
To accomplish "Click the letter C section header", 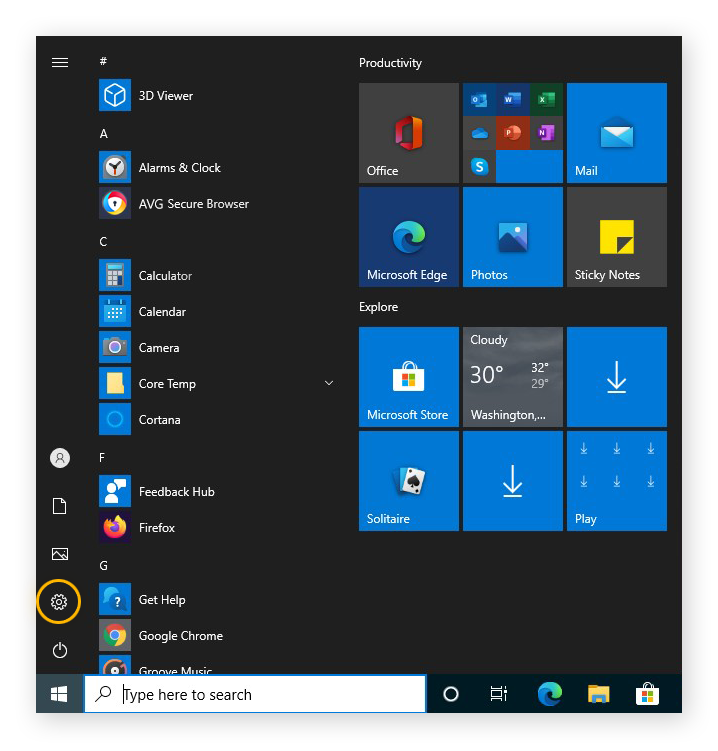I will tap(103, 241).
